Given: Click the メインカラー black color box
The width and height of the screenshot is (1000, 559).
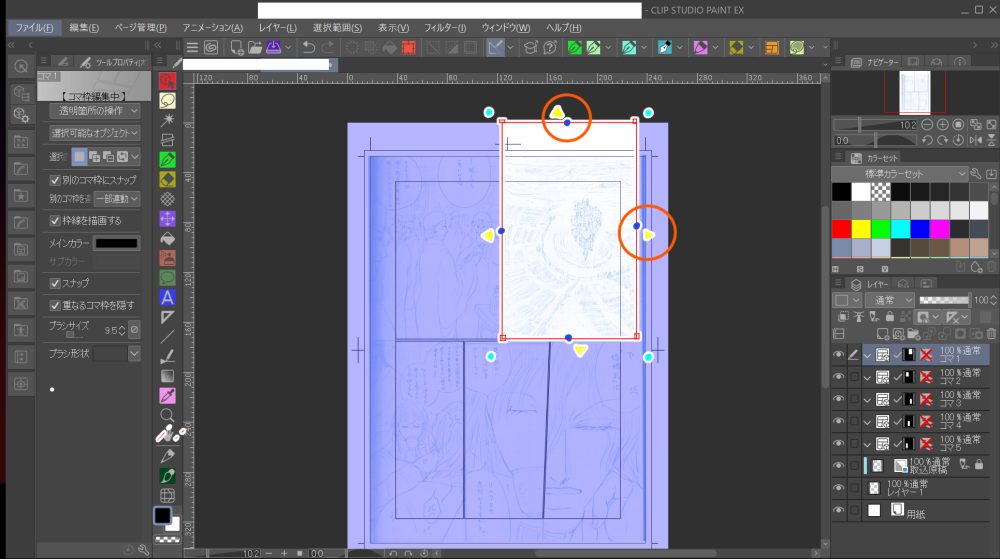Looking at the screenshot, I should click(x=117, y=243).
